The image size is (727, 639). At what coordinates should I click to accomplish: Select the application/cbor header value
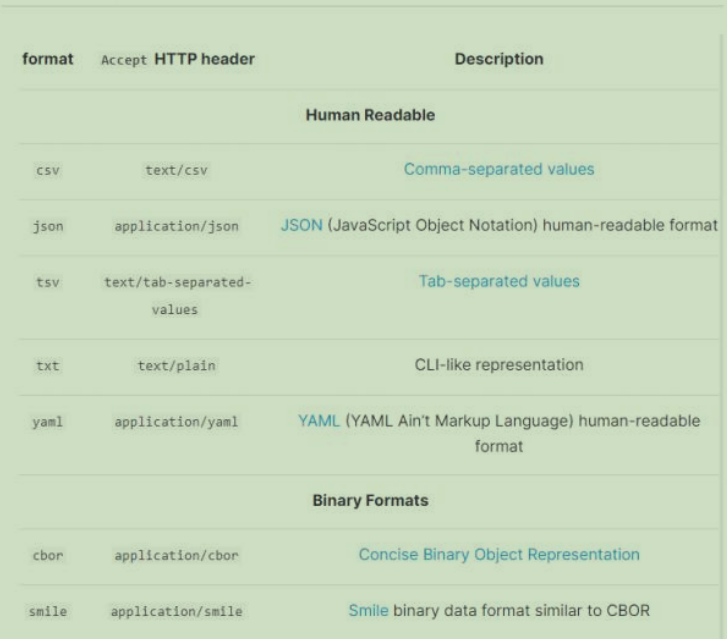(176, 555)
